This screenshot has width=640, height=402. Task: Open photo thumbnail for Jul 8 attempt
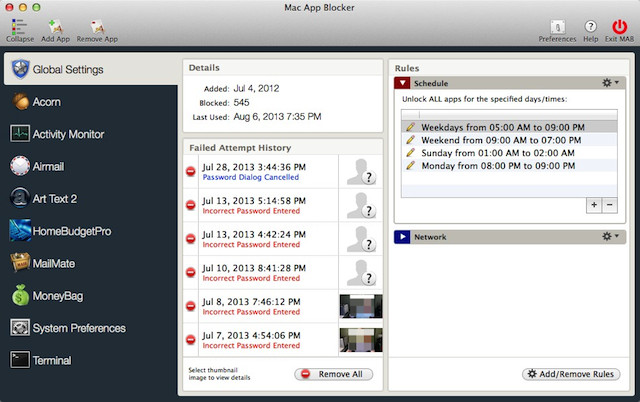(x=361, y=306)
